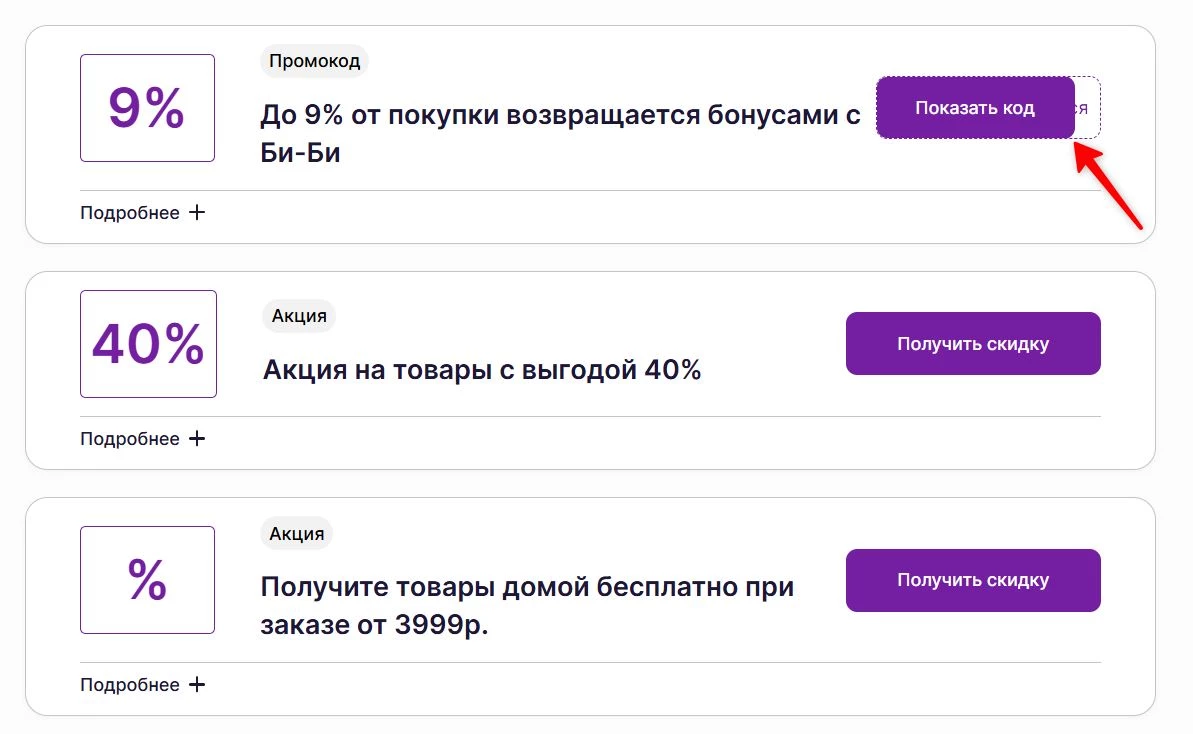
Task: Click the «Показать код» button
Action: (x=975, y=107)
